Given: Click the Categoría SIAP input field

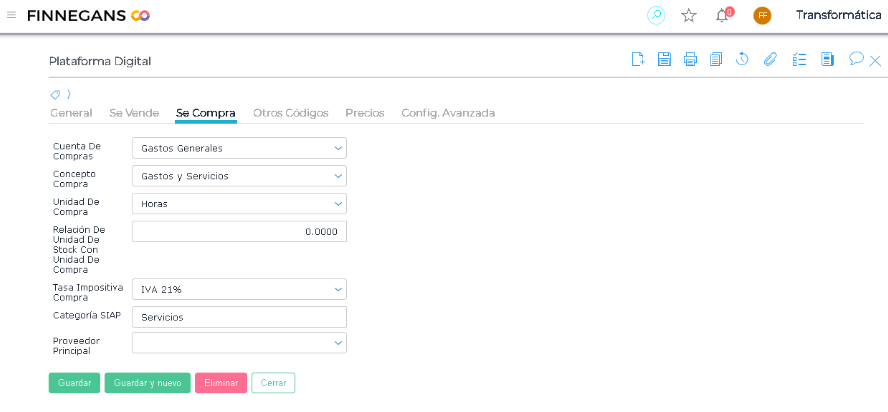Looking at the screenshot, I should point(239,317).
